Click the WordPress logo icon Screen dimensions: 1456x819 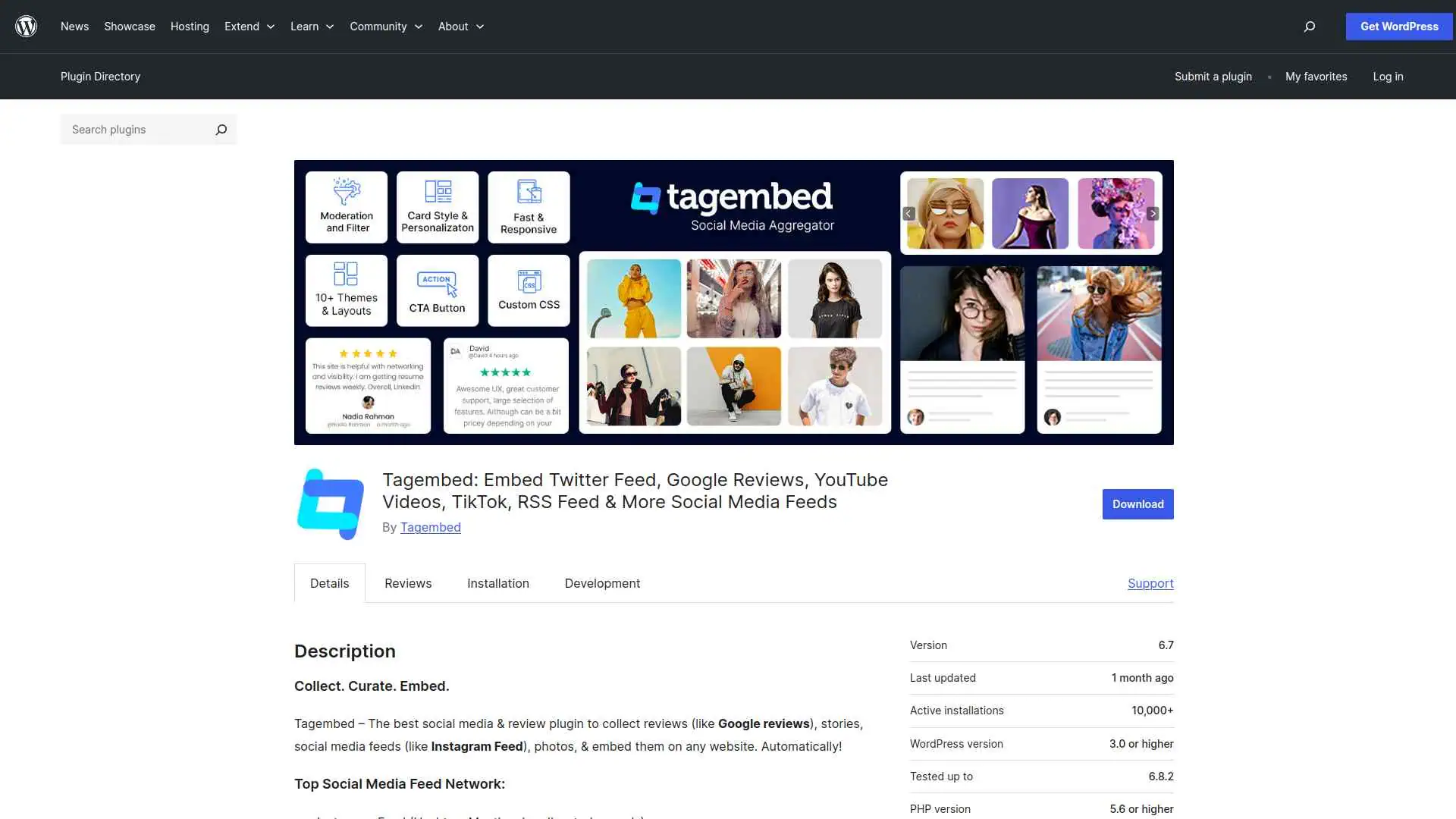point(27,27)
